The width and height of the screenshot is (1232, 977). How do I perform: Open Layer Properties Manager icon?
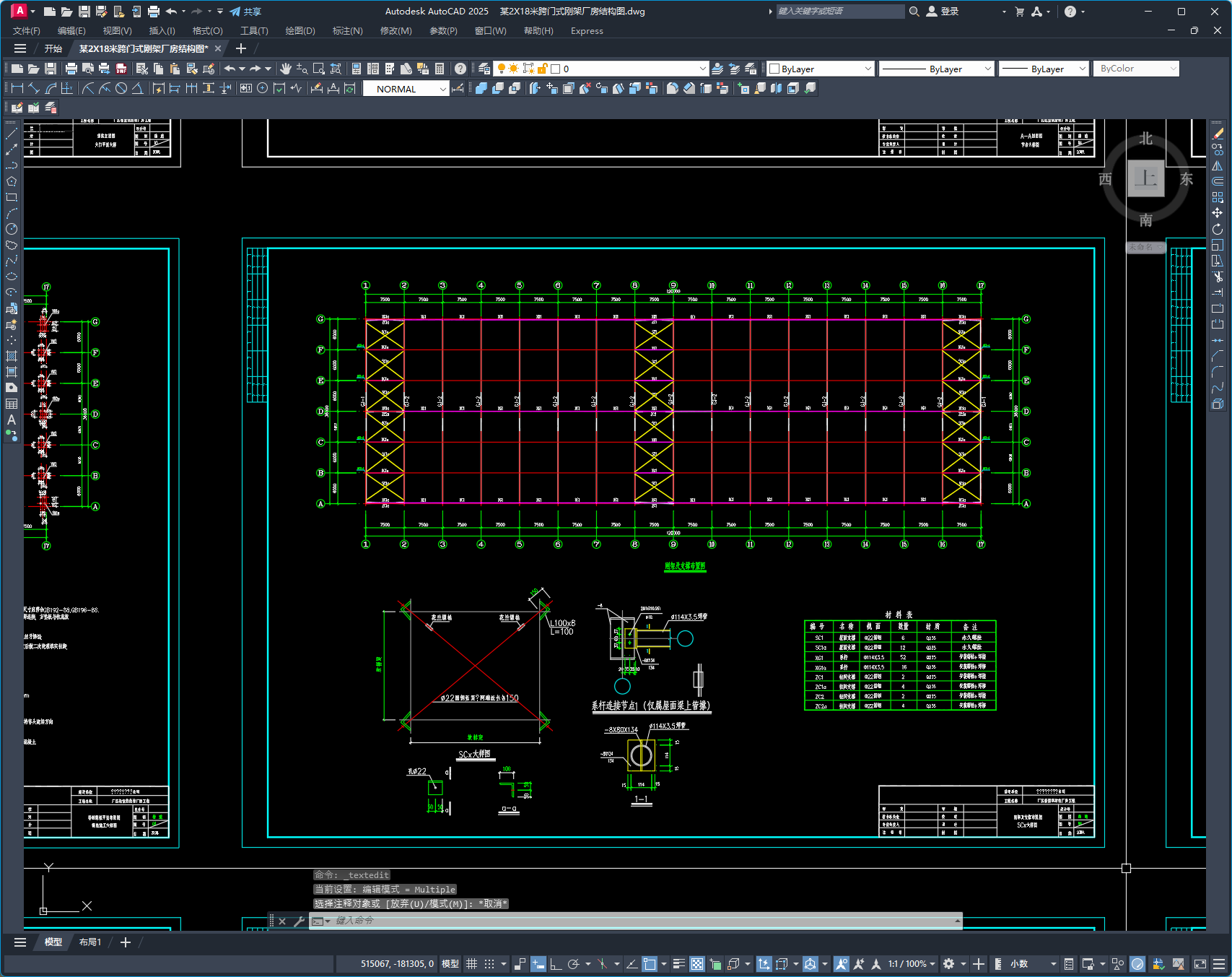click(484, 69)
